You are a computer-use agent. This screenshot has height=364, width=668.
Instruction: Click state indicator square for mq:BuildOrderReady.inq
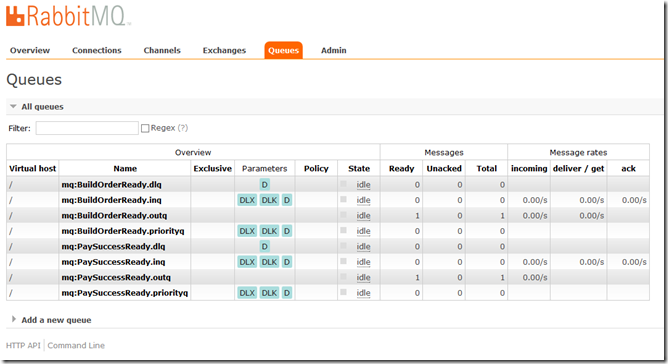pyautogui.click(x=343, y=199)
